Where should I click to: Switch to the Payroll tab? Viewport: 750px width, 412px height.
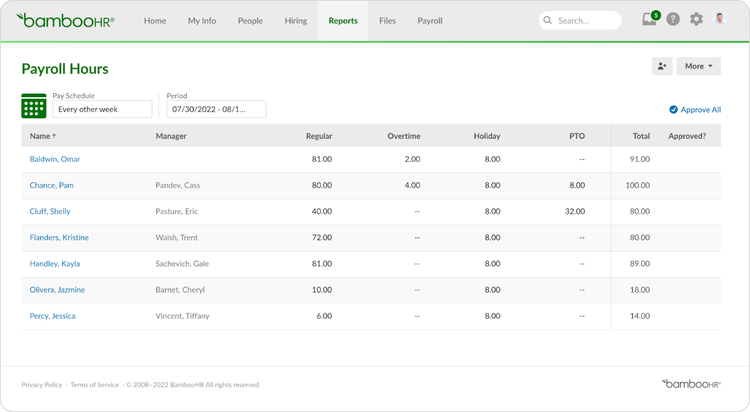[430, 21]
